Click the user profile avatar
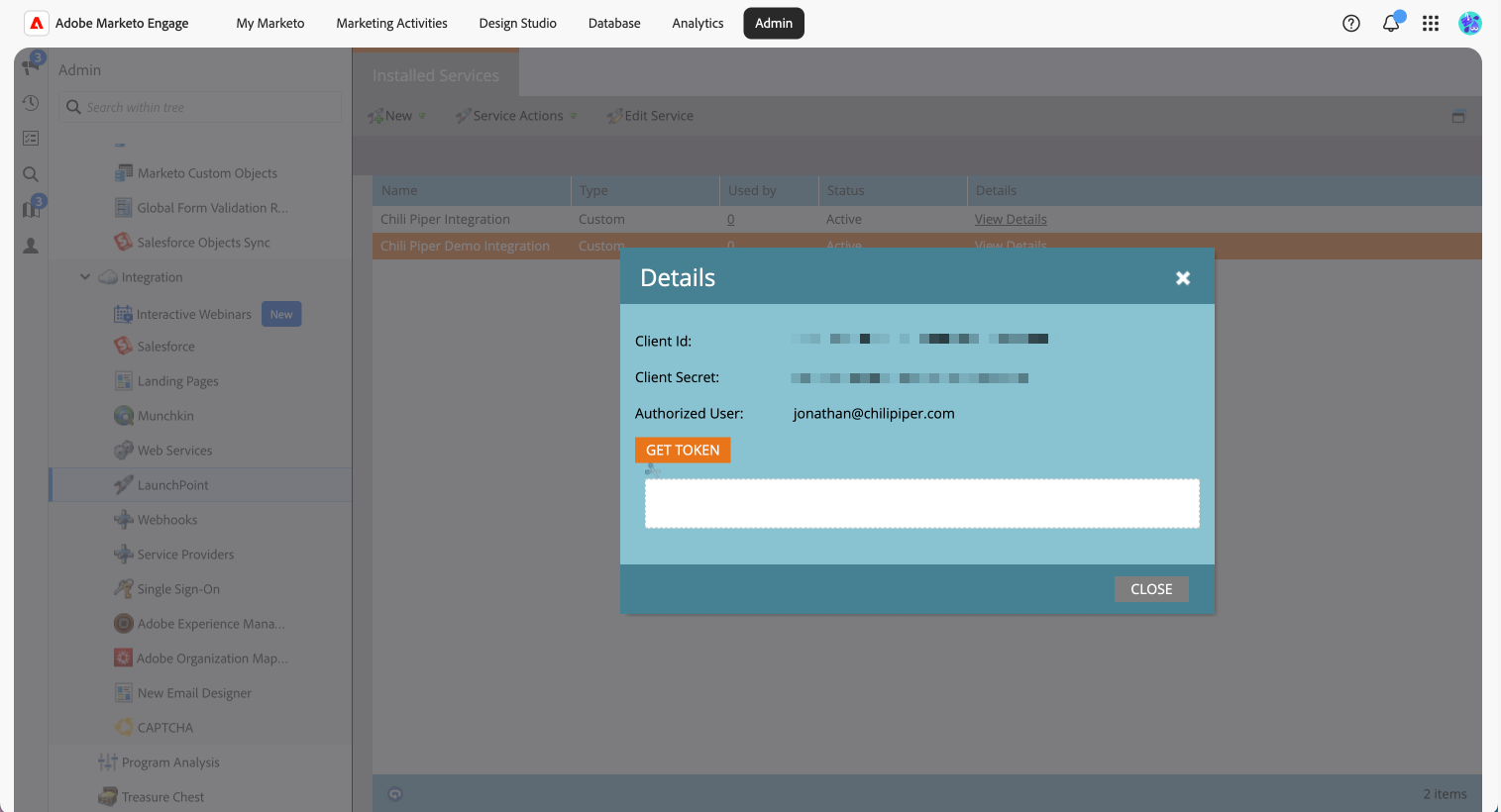The height and width of the screenshot is (812, 1501). (x=1469, y=23)
